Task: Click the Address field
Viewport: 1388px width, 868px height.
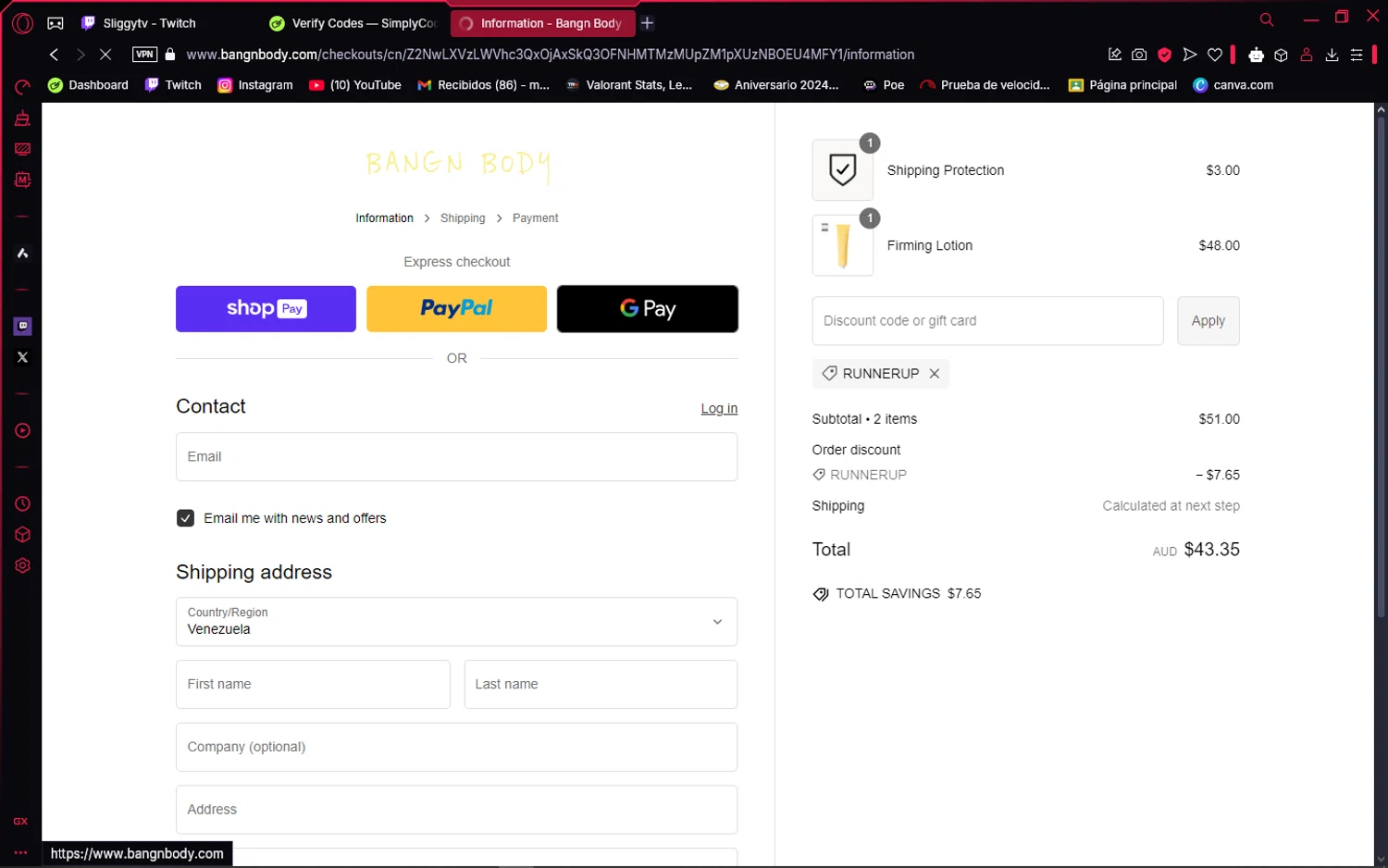Action: 456,810
